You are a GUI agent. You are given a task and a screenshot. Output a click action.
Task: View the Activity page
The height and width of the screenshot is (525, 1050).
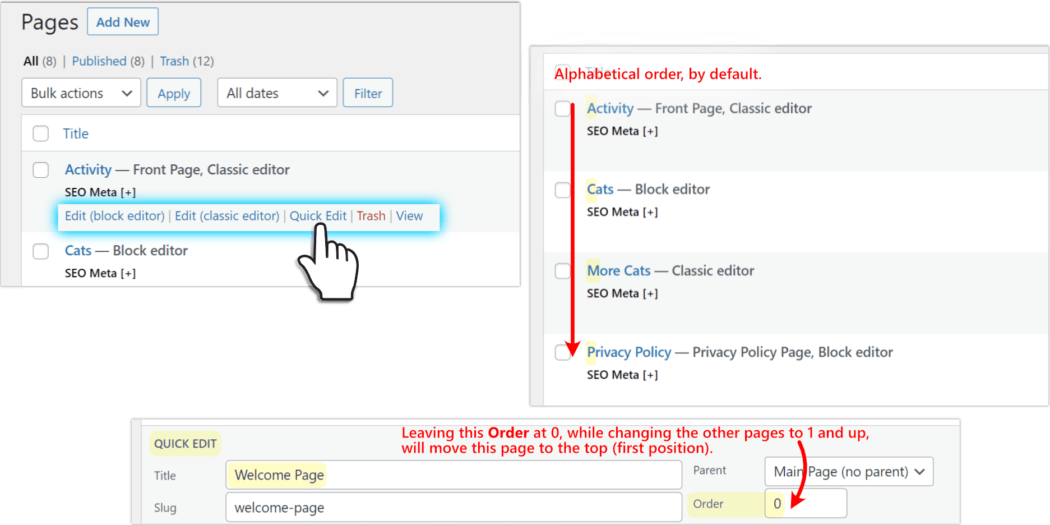pyautogui.click(x=410, y=216)
